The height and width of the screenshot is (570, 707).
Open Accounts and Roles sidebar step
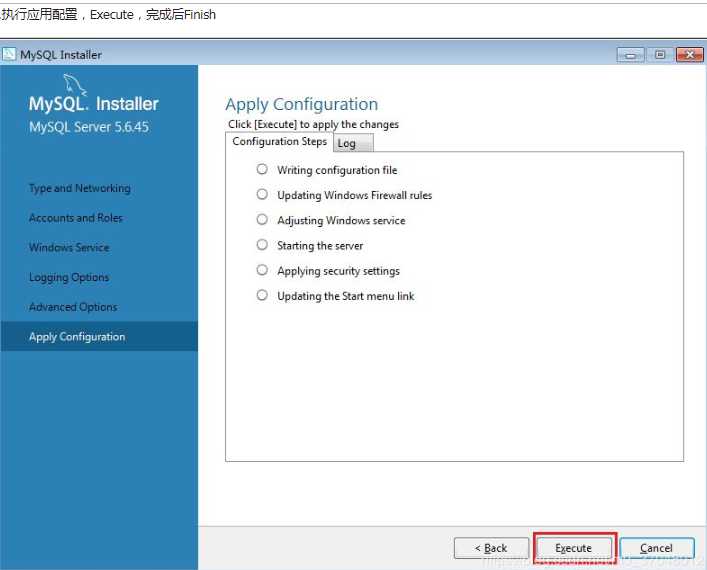76,218
